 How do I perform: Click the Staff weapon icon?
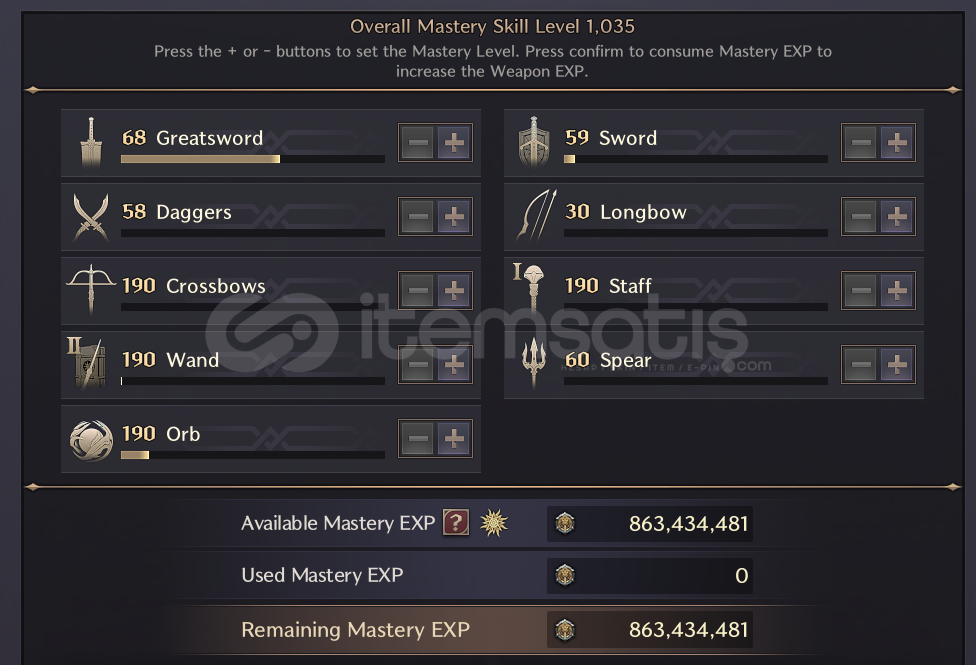[x=534, y=291]
